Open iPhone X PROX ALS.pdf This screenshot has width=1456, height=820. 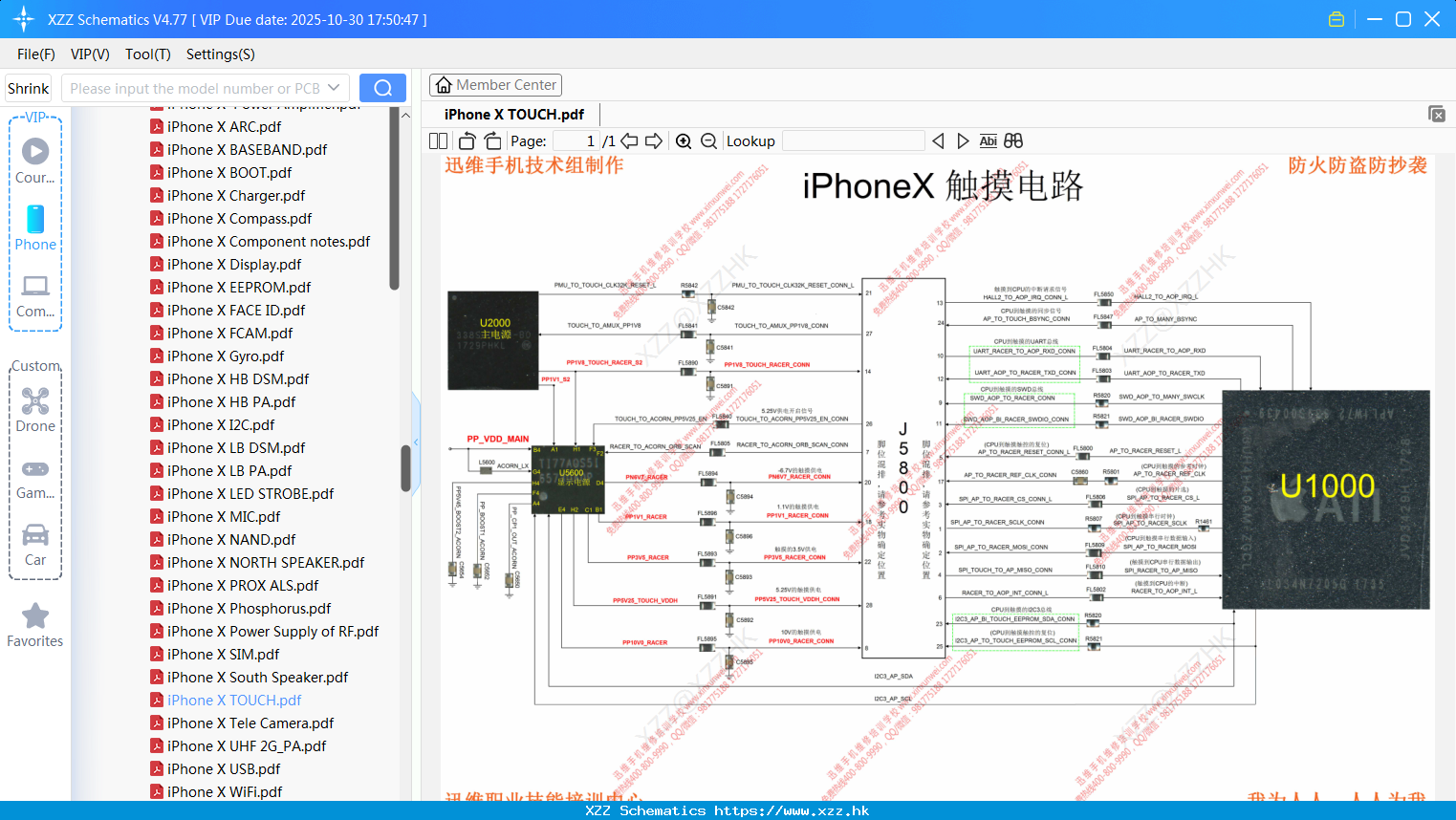[x=243, y=585]
